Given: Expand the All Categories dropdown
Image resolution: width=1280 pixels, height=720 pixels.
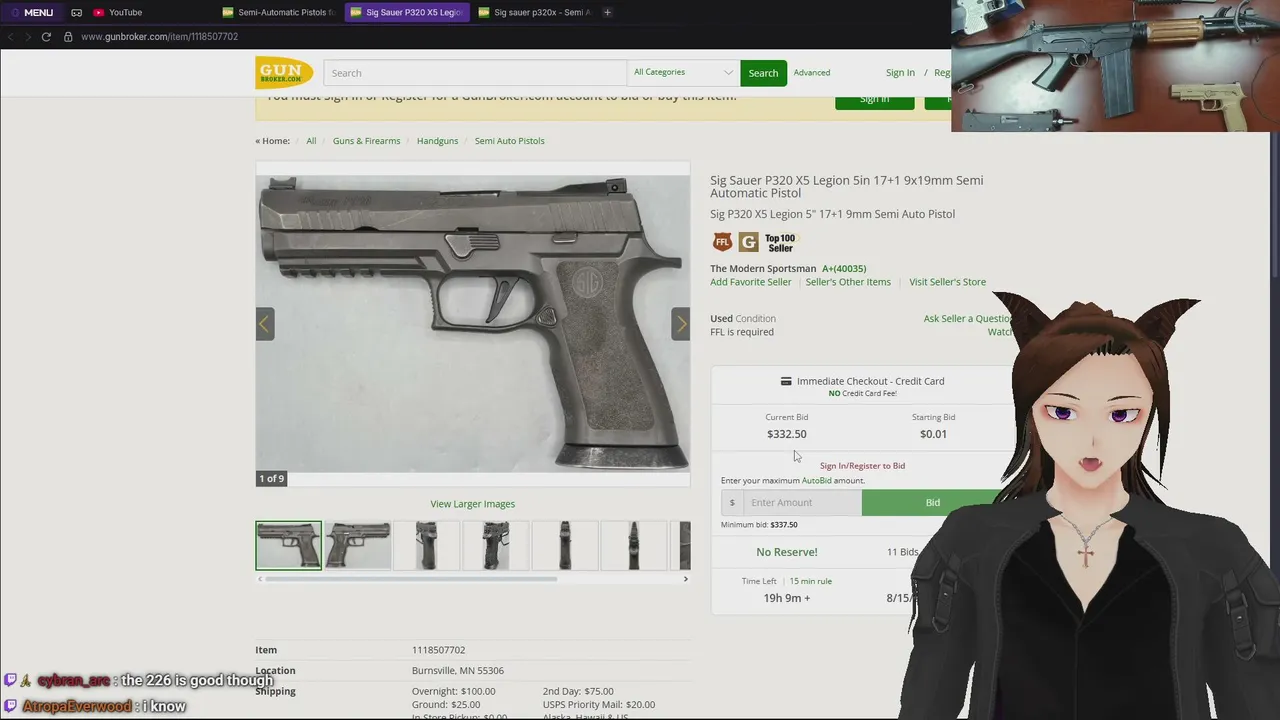Looking at the screenshot, I should 684,72.
